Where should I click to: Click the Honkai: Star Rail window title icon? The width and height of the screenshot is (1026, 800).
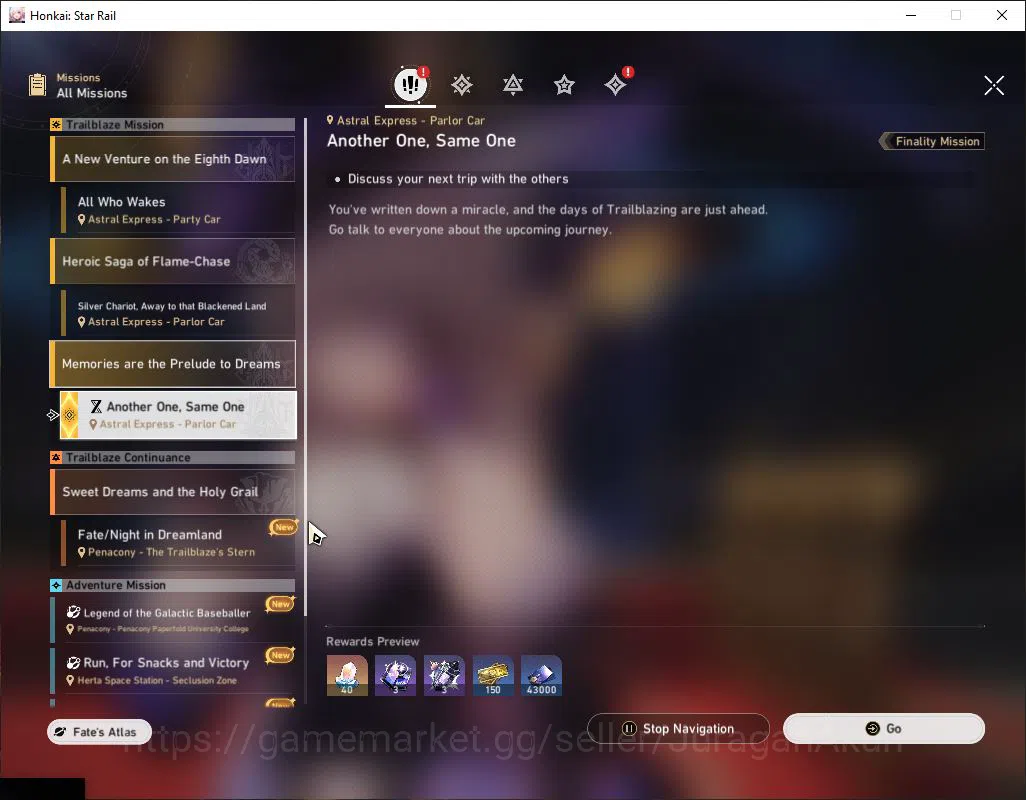point(16,15)
